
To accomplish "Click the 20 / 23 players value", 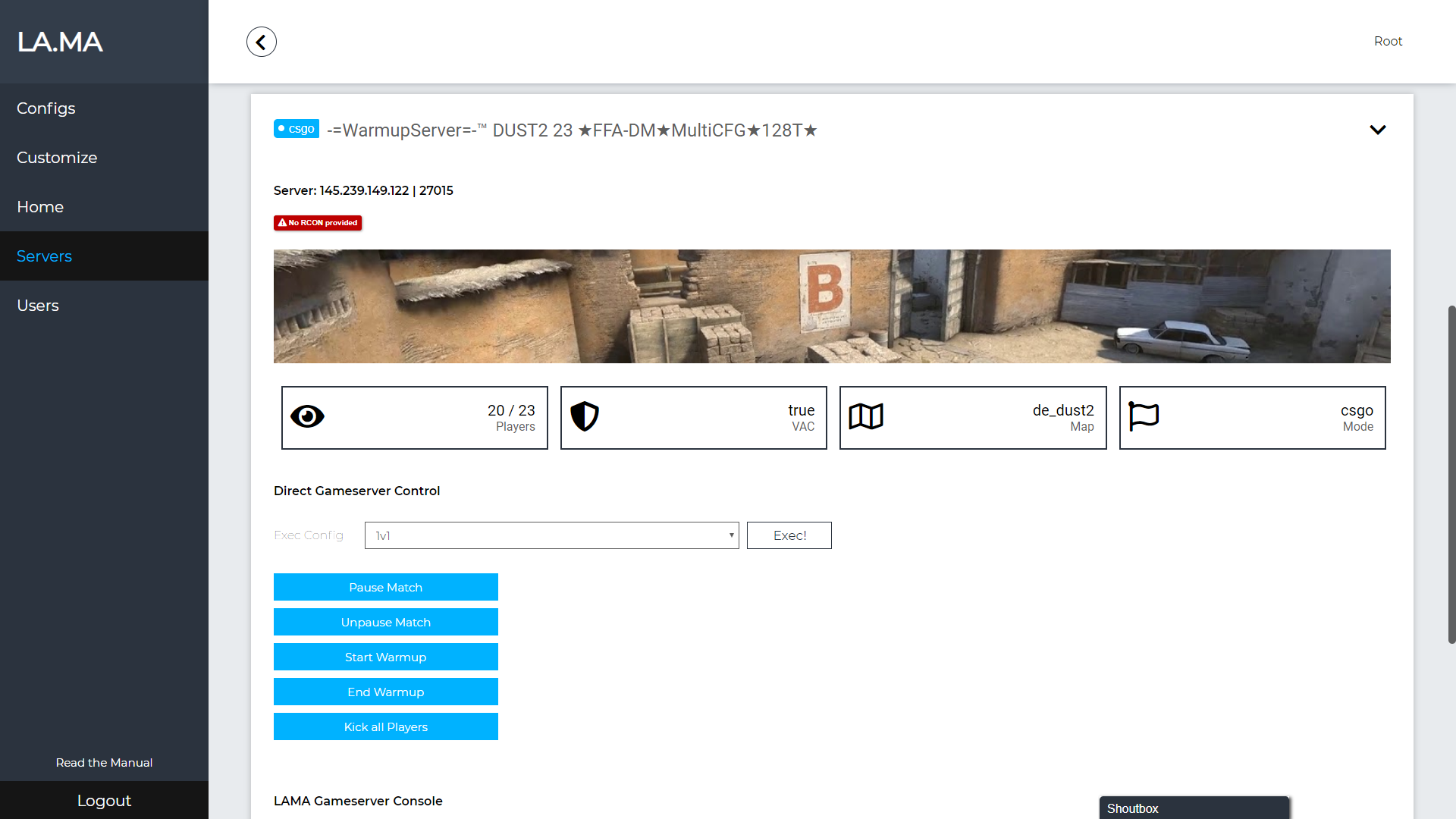I will tap(511, 410).
